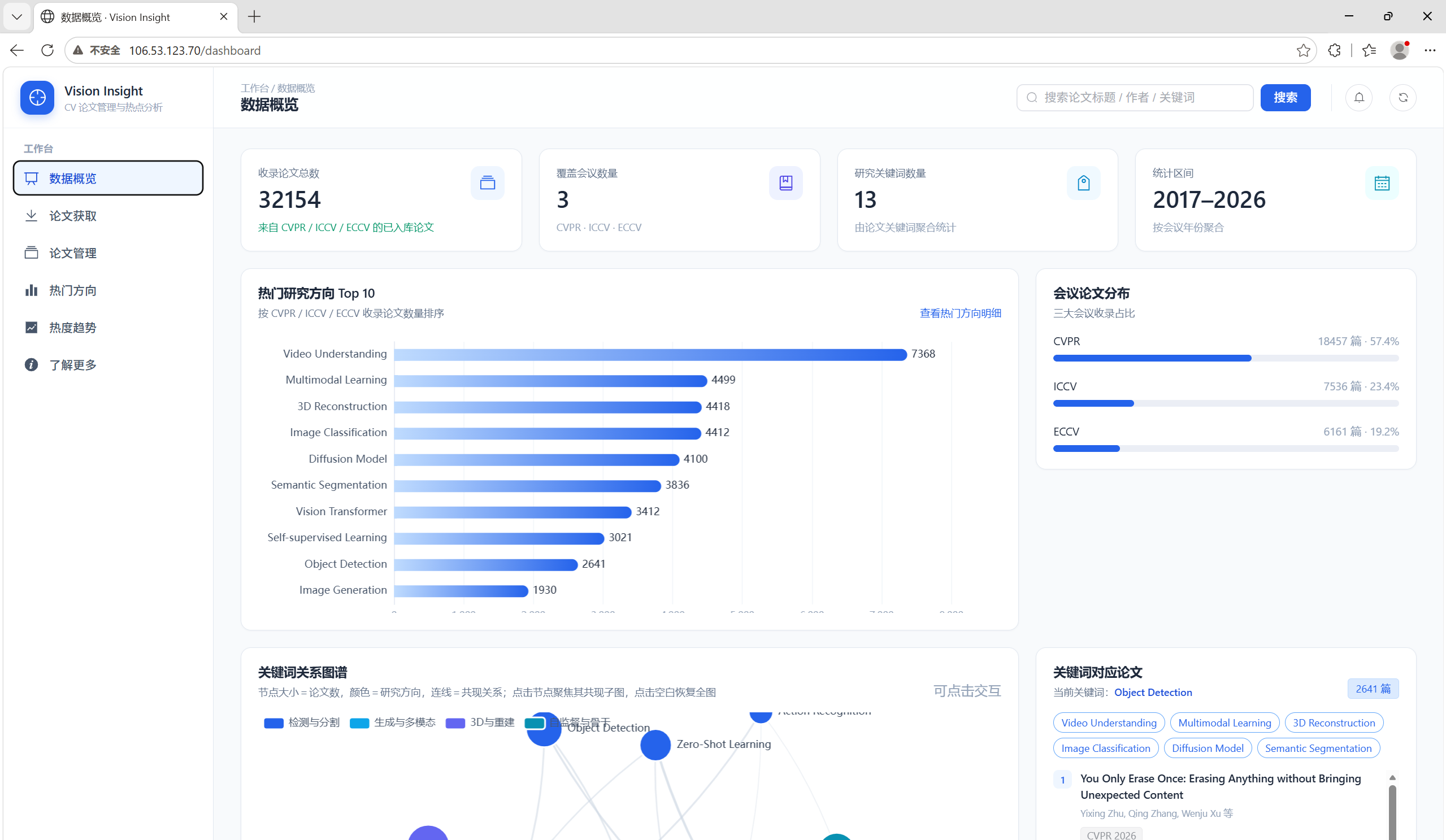Select 数据概览 in the sidebar
The image size is (1446, 840).
pyautogui.click(x=108, y=178)
